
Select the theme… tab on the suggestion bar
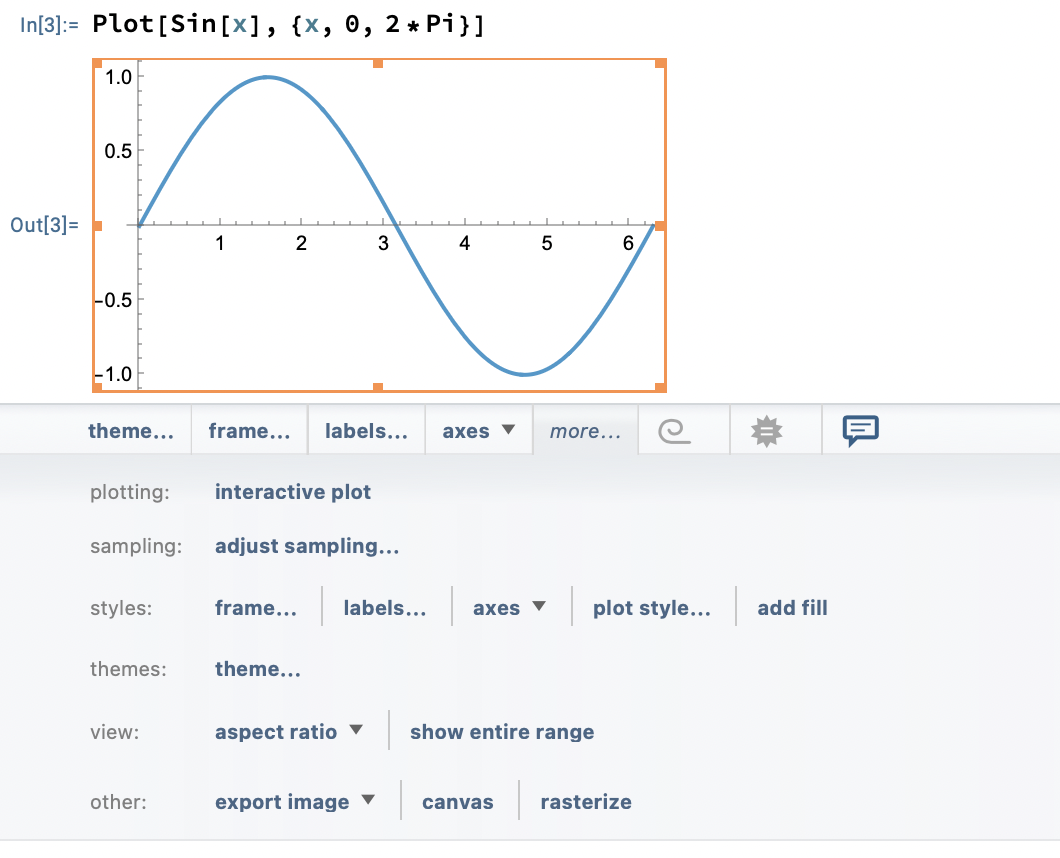131,430
